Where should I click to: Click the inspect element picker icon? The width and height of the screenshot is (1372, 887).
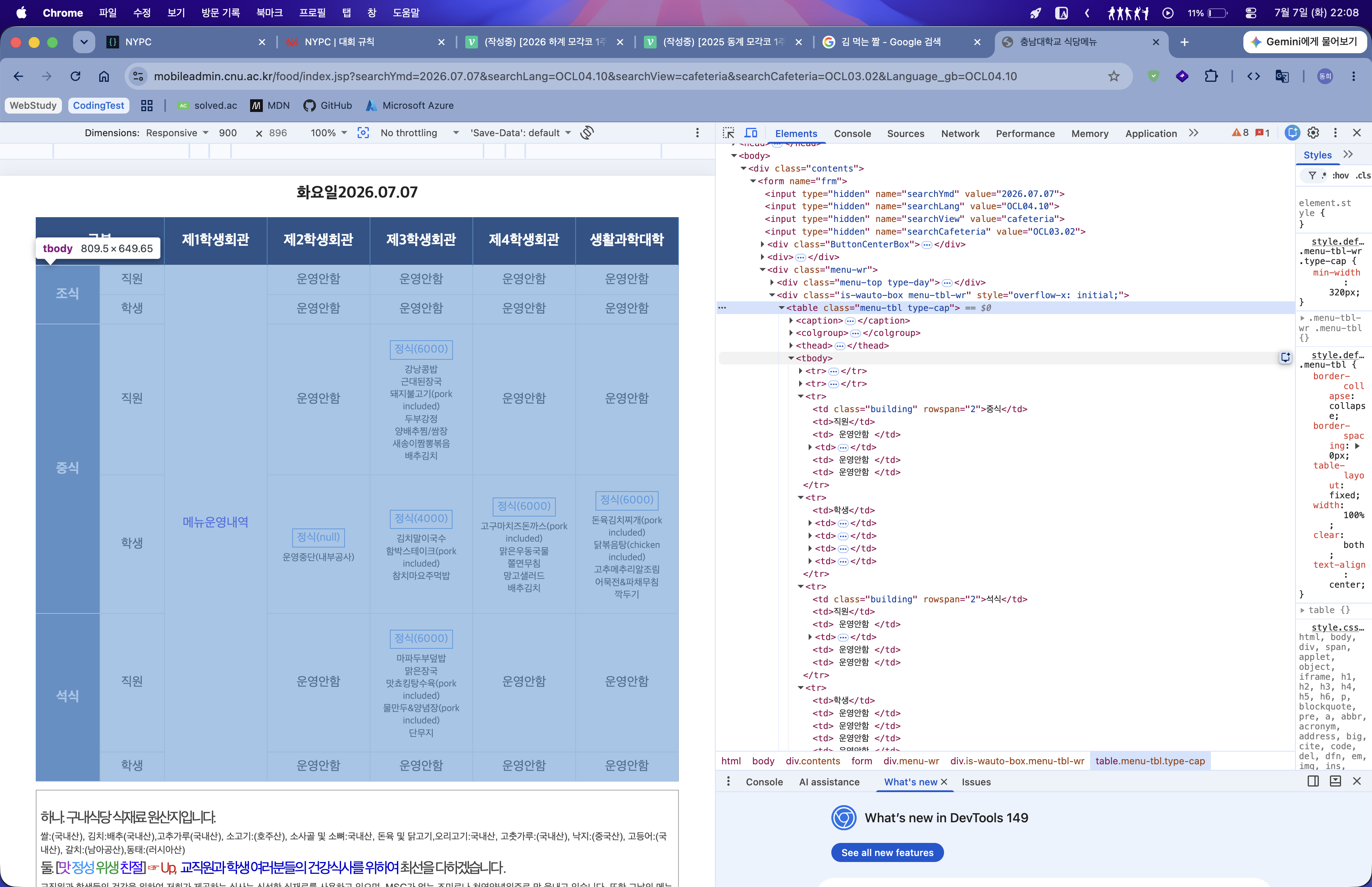[728, 133]
